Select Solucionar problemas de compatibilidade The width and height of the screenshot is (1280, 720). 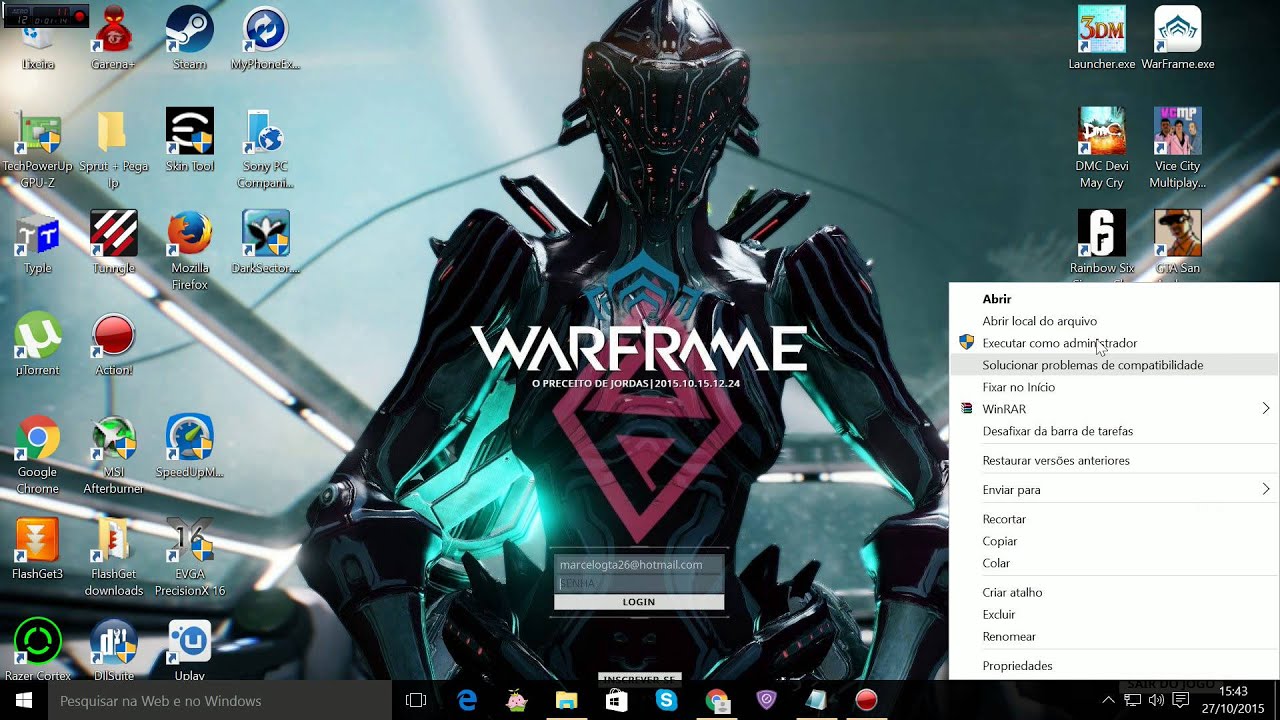[1114, 365]
